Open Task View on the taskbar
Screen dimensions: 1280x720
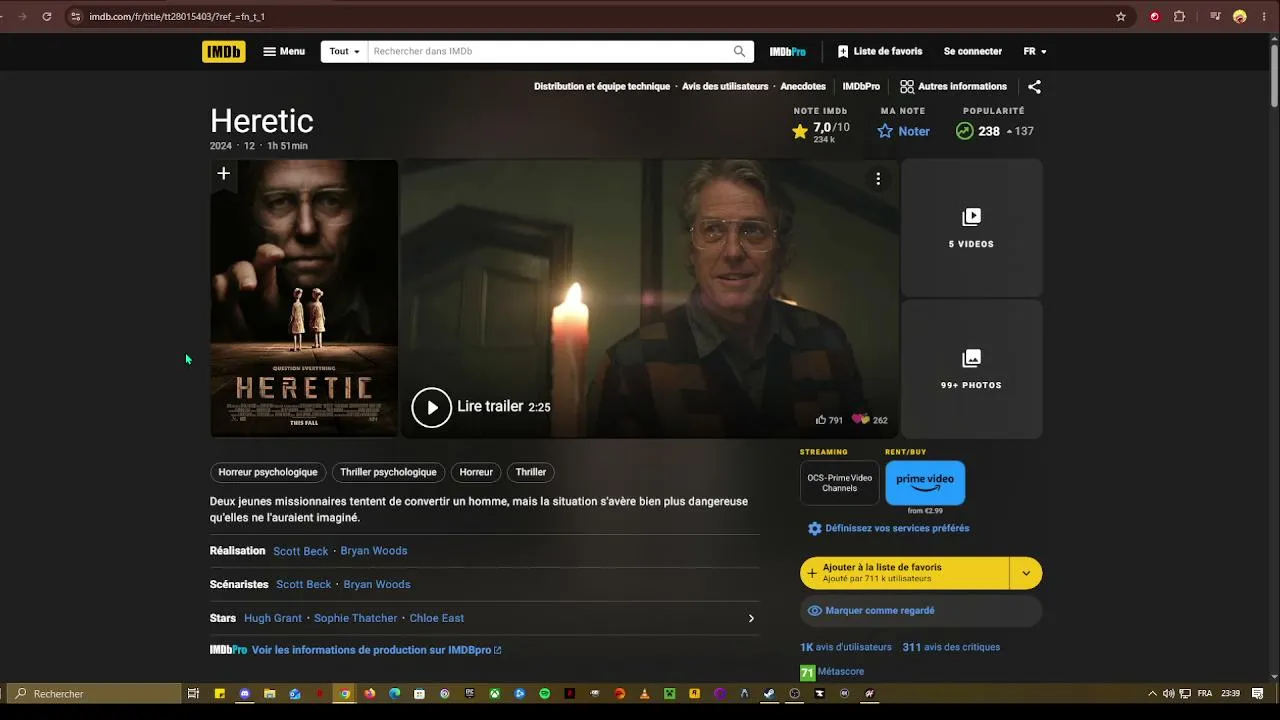[194, 694]
